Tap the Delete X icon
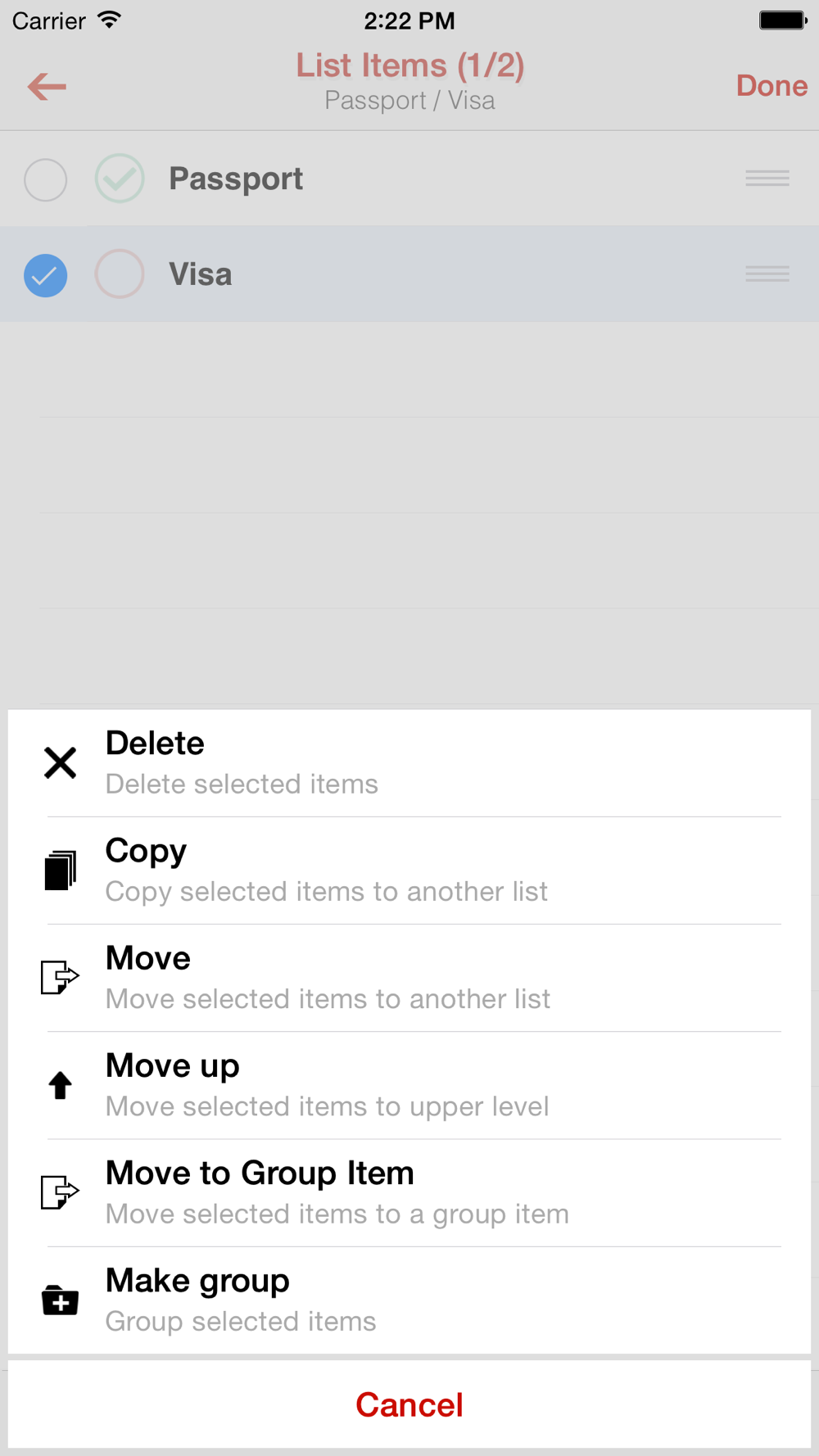 pyautogui.click(x=60, y=762)
